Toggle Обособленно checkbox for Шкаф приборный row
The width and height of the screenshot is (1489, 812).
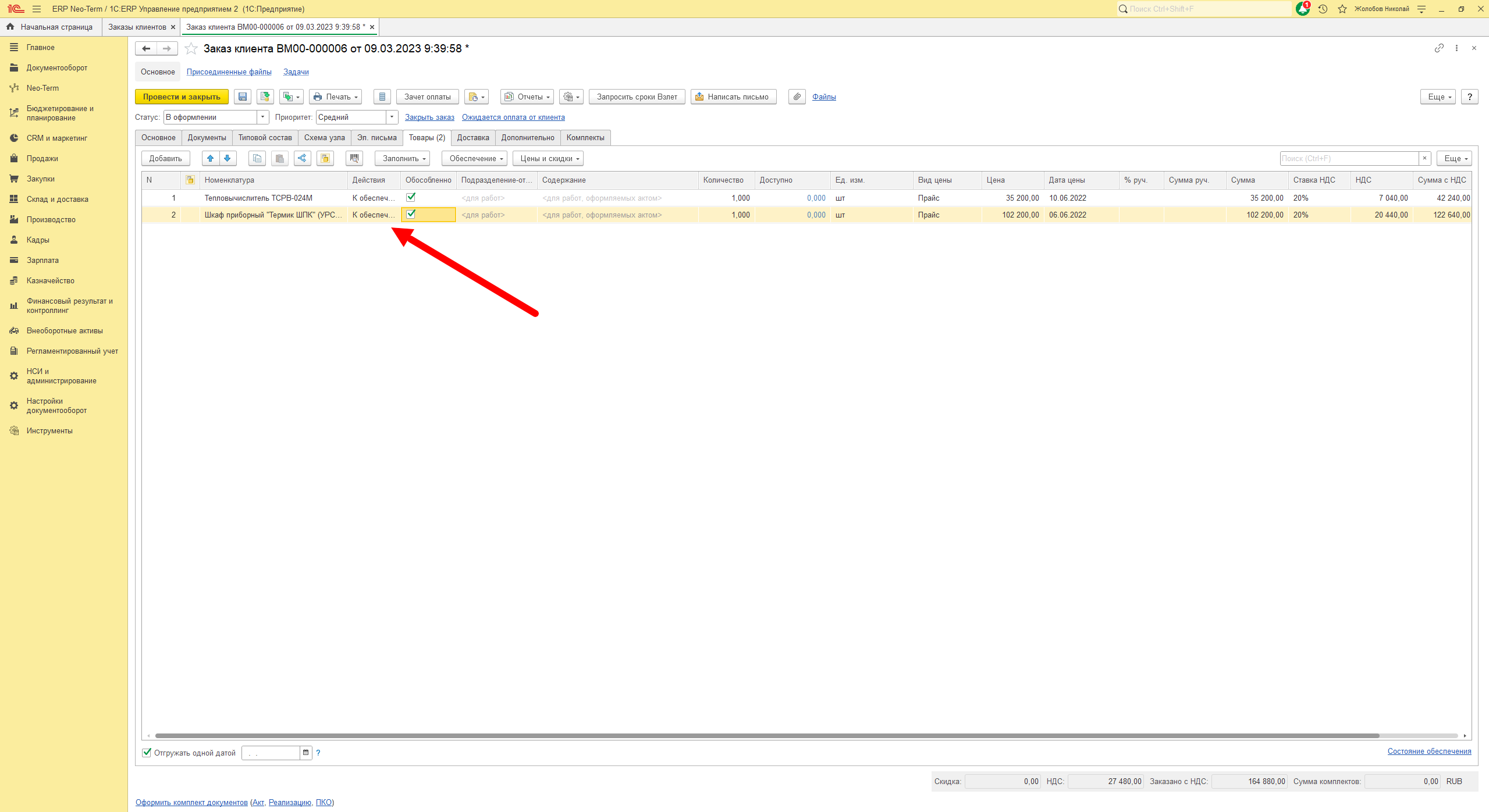click(411, 214)
